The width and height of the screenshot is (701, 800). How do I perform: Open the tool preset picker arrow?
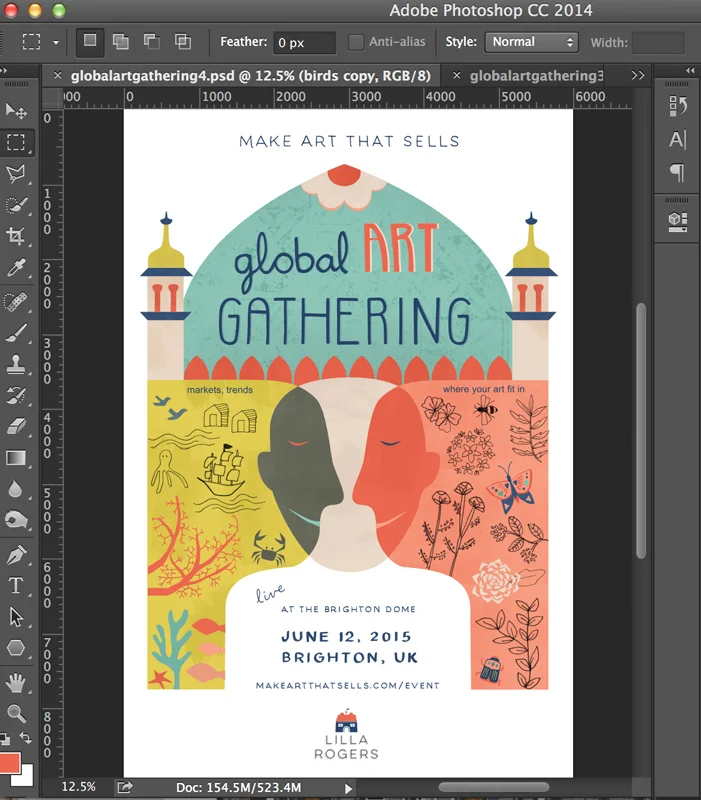[x=56, y=42]
